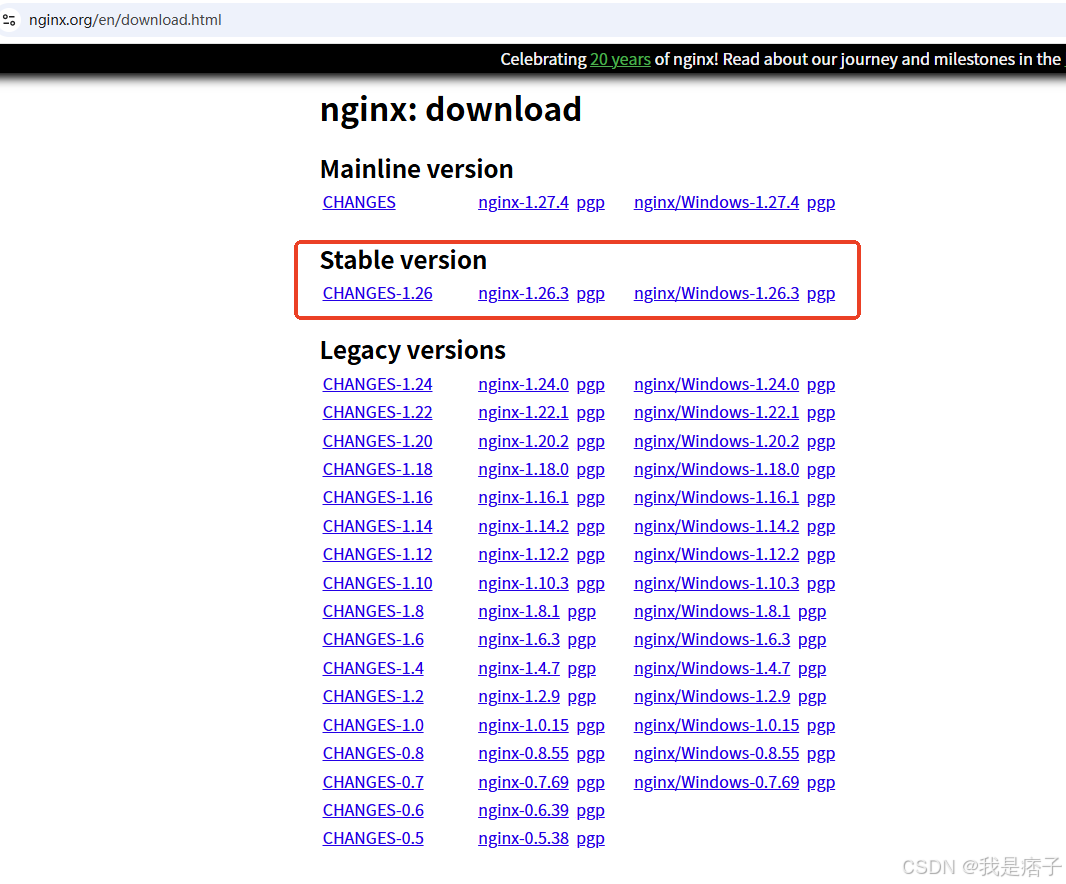Open pgp signature for nginx/Windows-1.2.9

tap(812, 697)
